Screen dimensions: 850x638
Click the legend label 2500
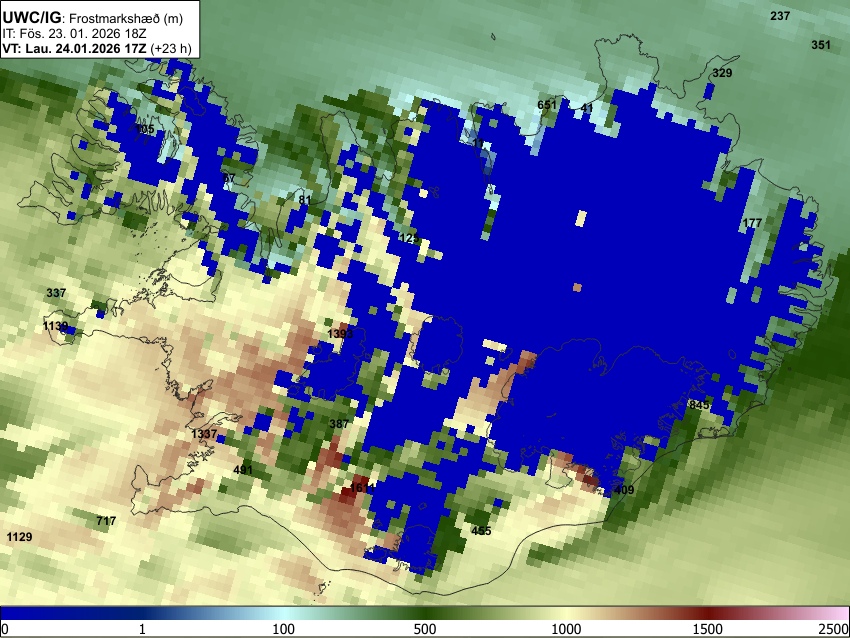(834, 629)
